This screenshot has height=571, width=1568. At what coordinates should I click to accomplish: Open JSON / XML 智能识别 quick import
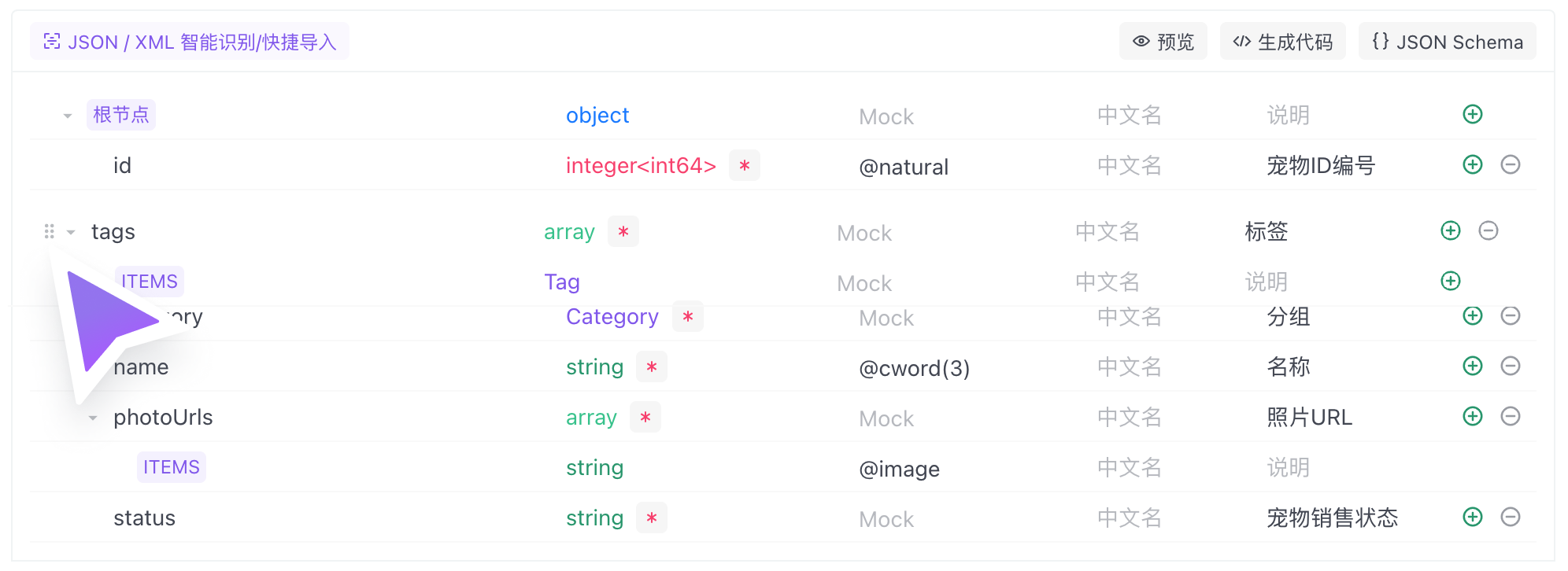click(190, 42)
